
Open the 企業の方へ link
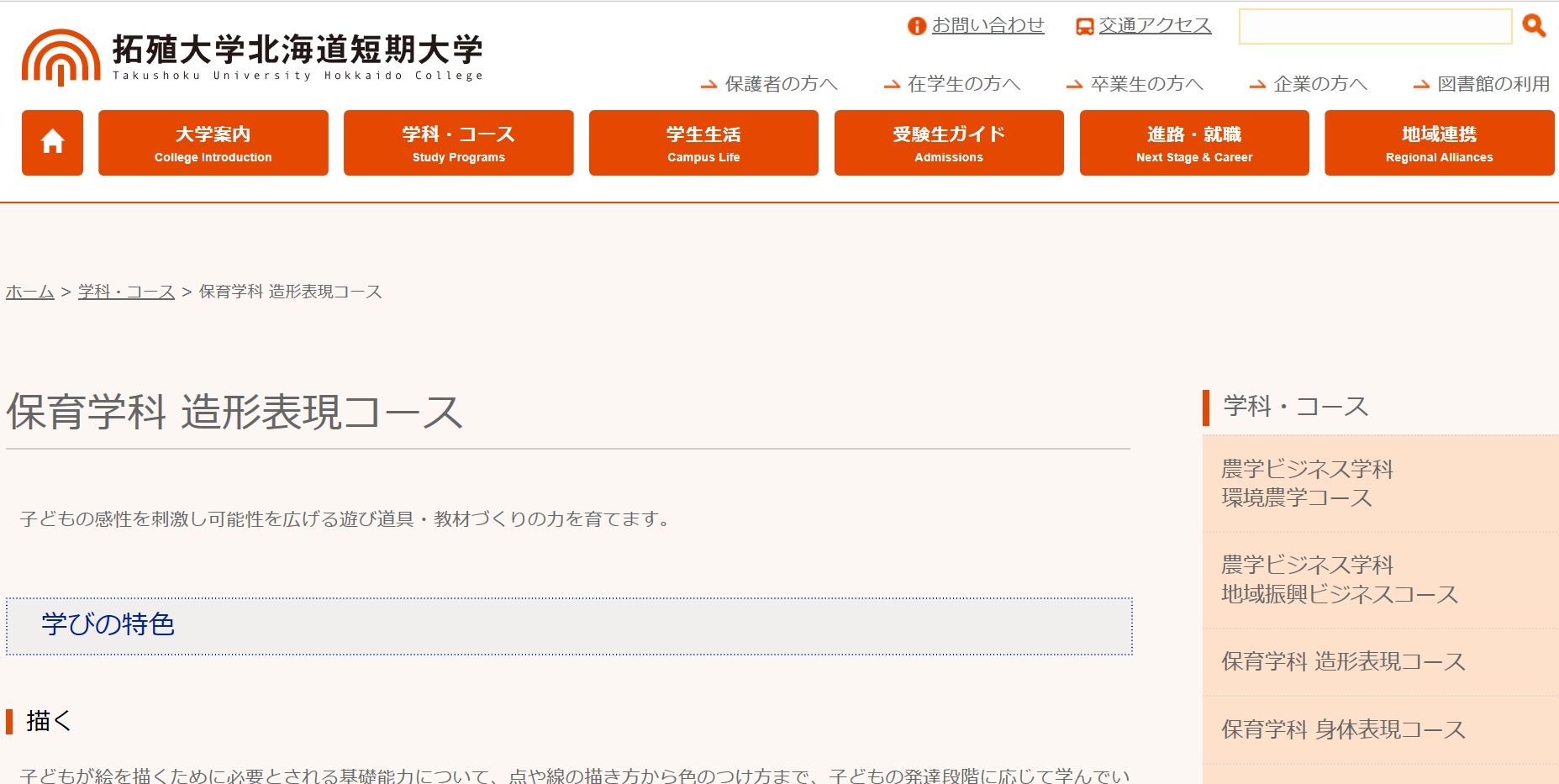click(1320, 84)
